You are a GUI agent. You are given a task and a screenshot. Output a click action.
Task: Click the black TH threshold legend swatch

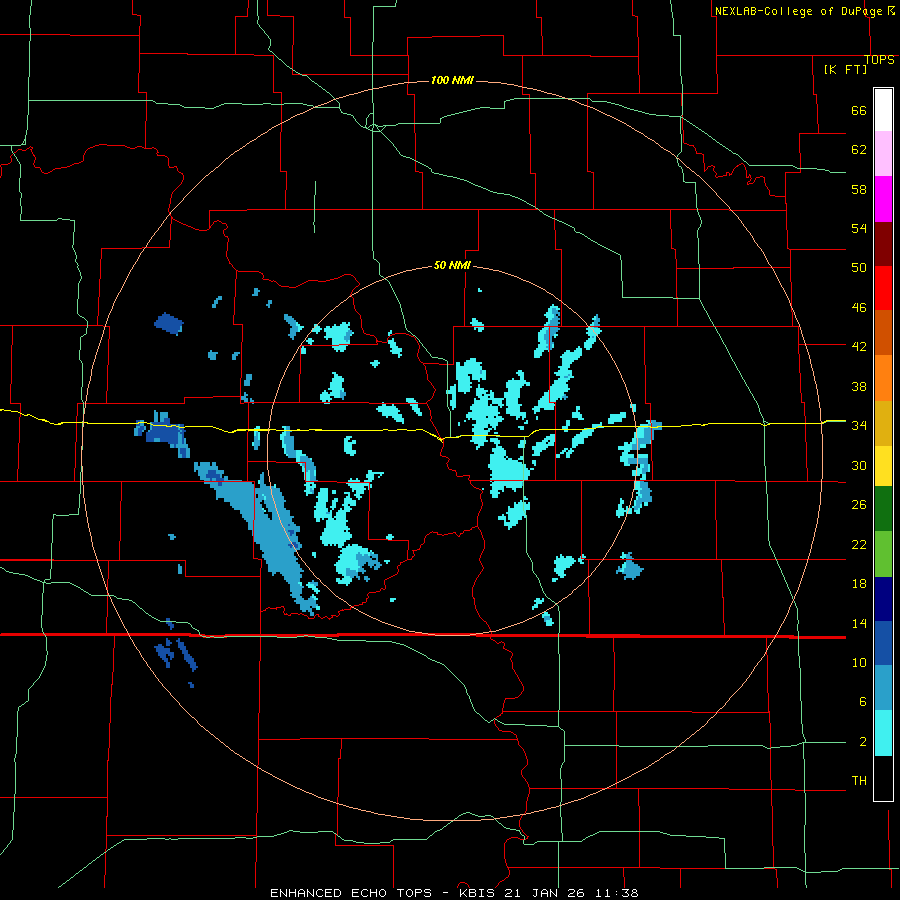(x=883, y=778)
